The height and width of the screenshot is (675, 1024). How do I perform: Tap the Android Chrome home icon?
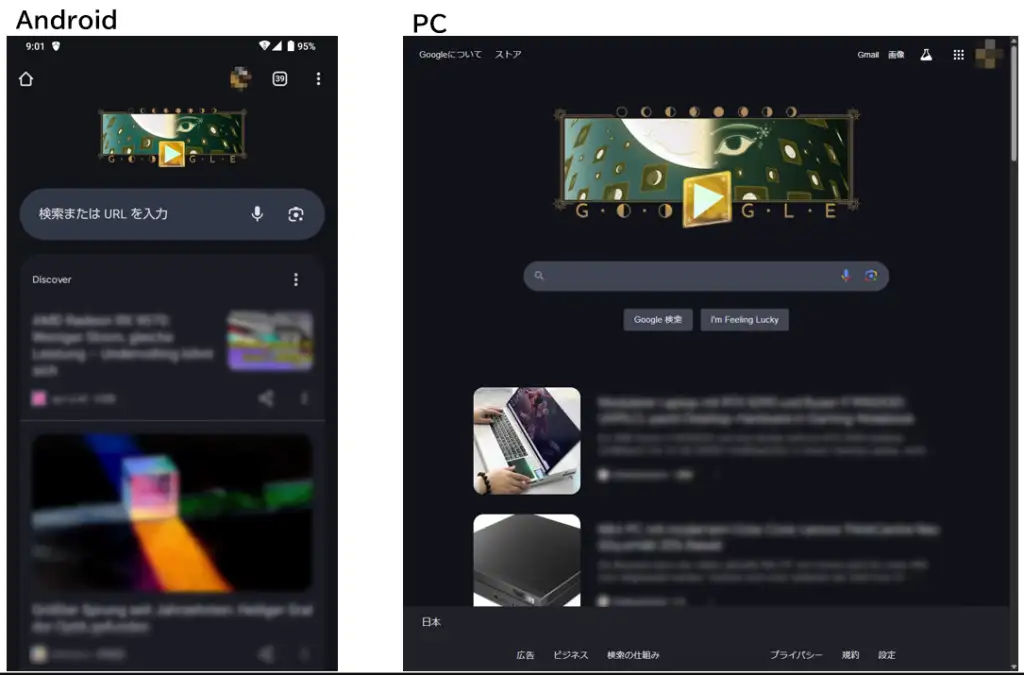point(26,79)
